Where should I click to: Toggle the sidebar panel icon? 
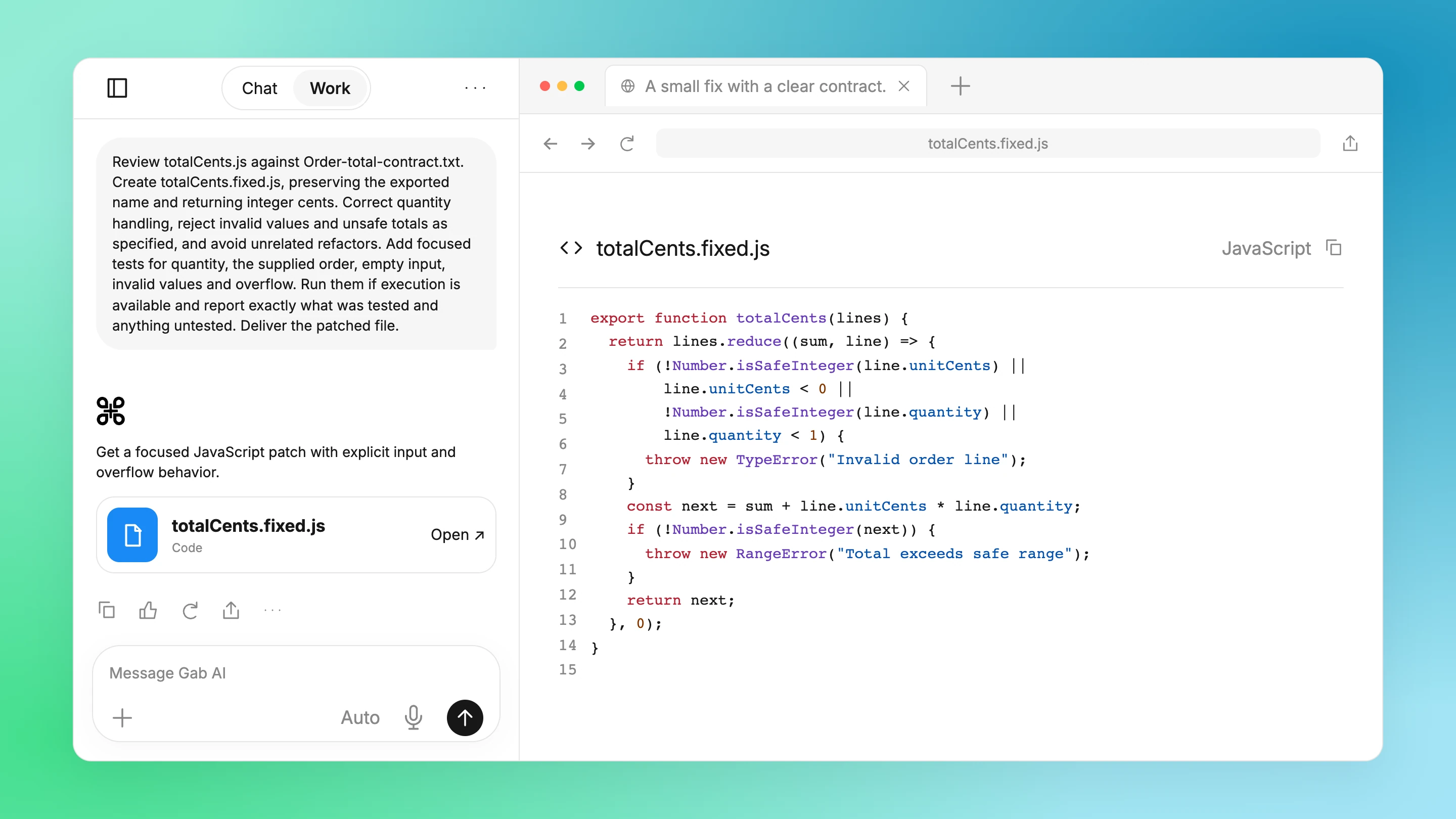point(117,88)
